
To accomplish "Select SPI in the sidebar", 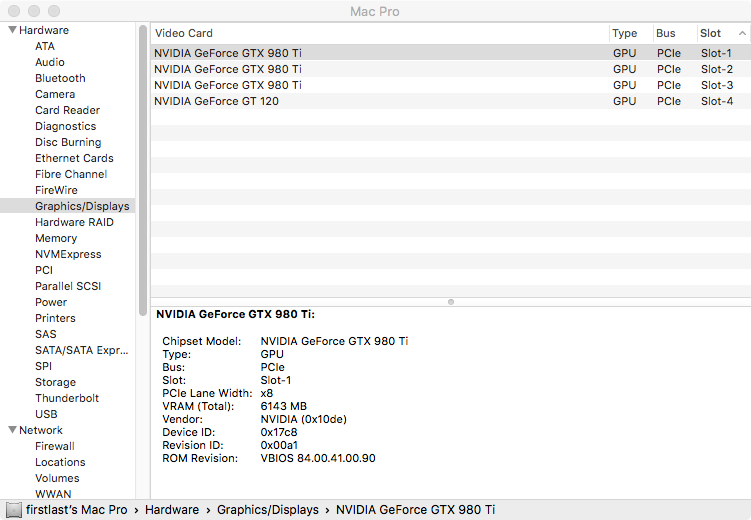I will [x=43, y=366].
